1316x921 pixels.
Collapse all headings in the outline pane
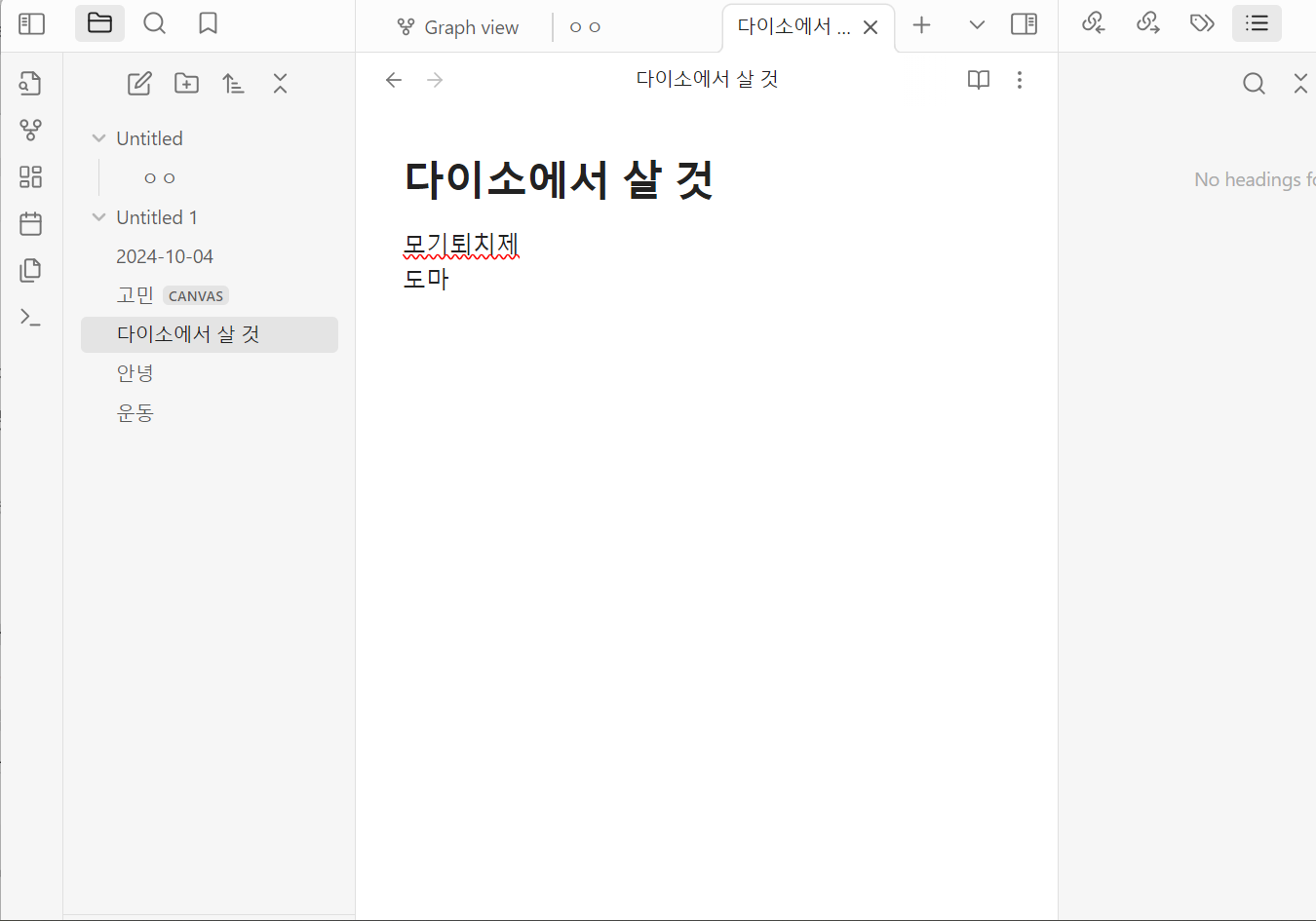click(x=1300, y=84)
